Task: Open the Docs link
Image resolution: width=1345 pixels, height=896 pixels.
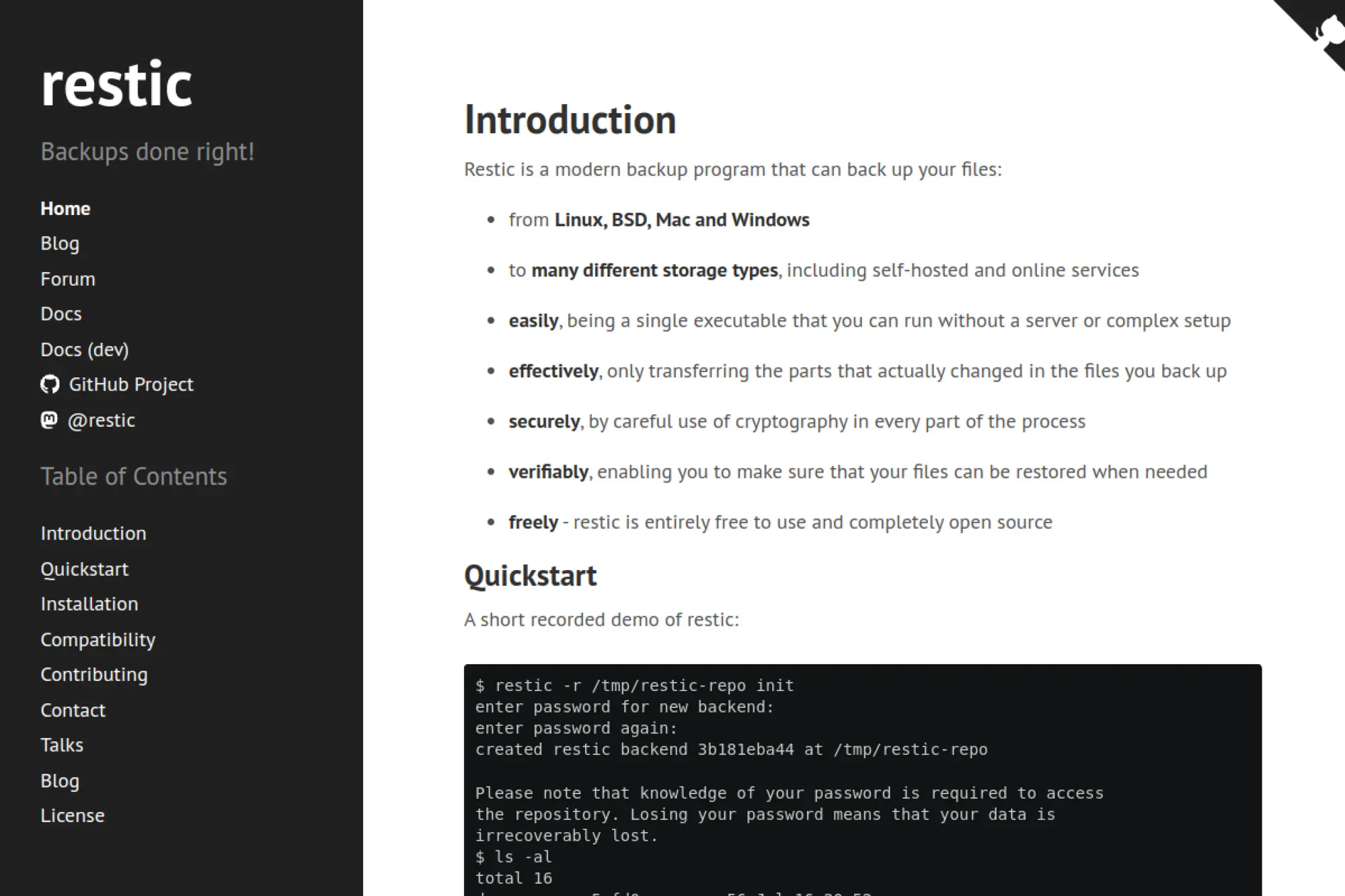Action: pyautogui.click(x=61, y=314)
